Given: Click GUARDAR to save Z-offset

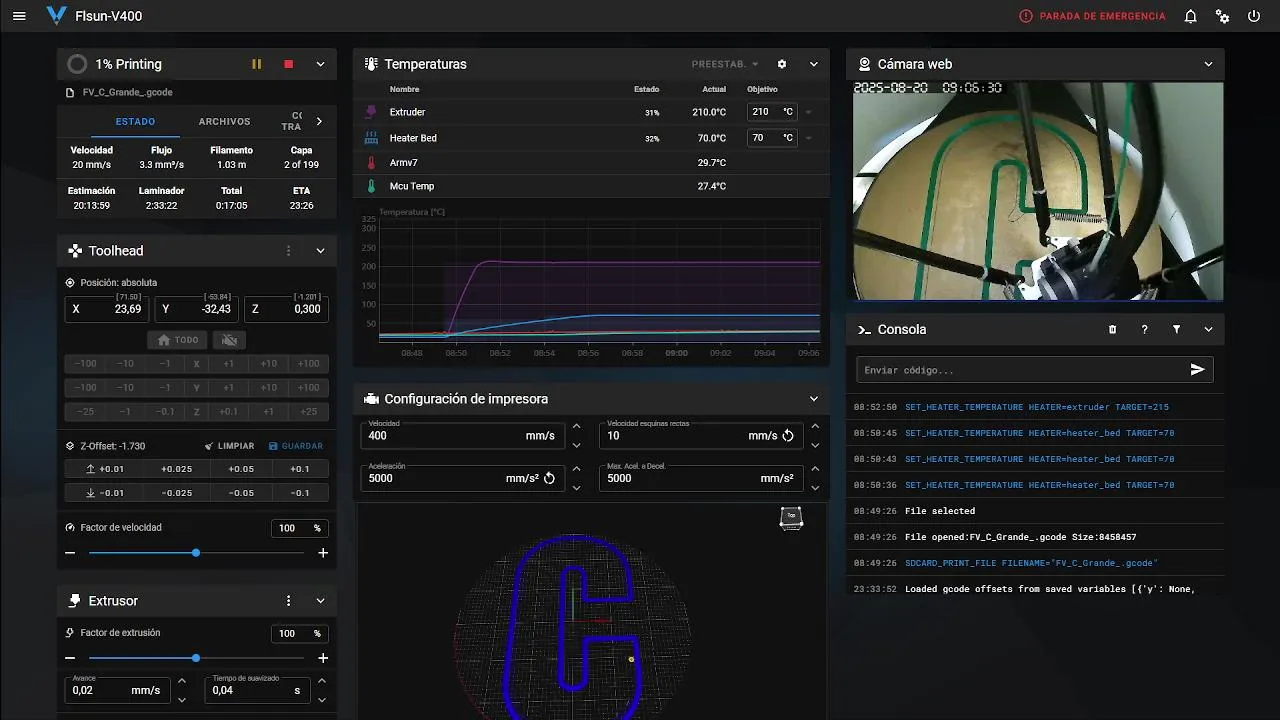Looking at the screenshot, I should (x=296, y=446).
